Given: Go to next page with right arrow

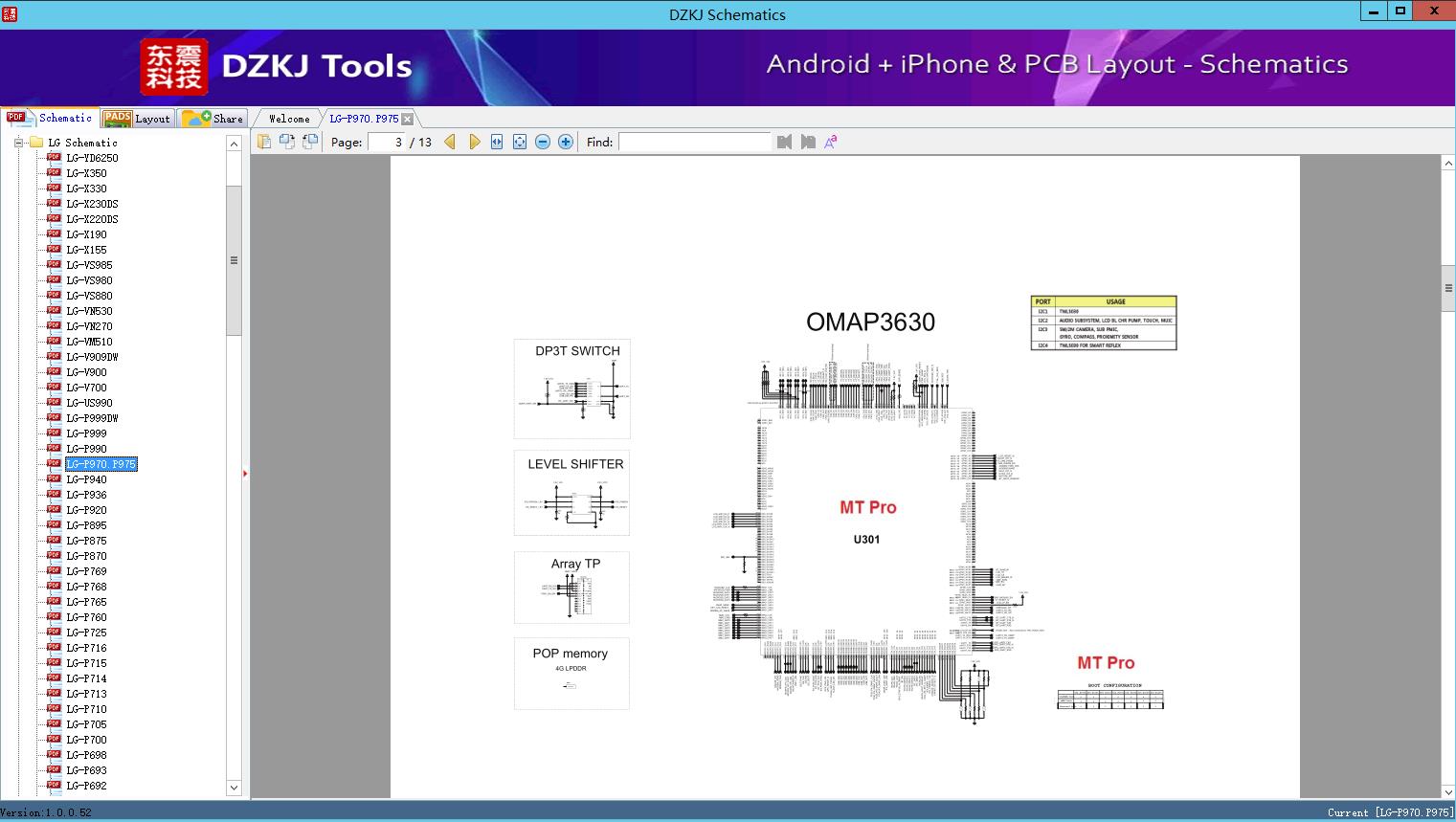Looking at the screenshot, I should (474, 142).
